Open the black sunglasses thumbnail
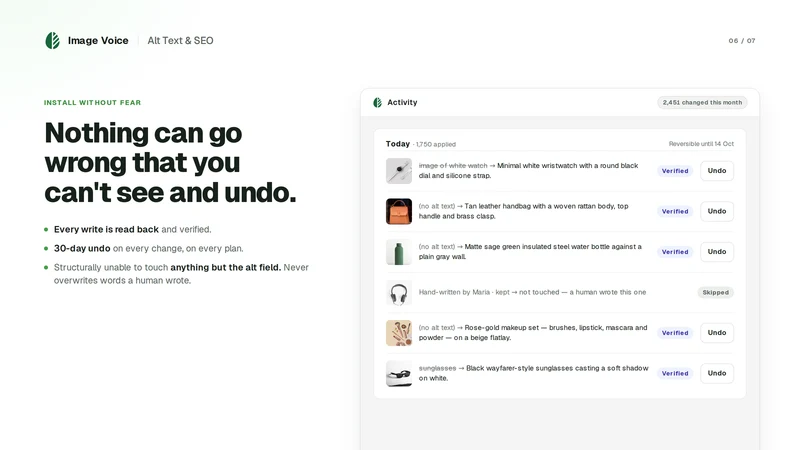This screenshot has width=800, height=450. 399,373
